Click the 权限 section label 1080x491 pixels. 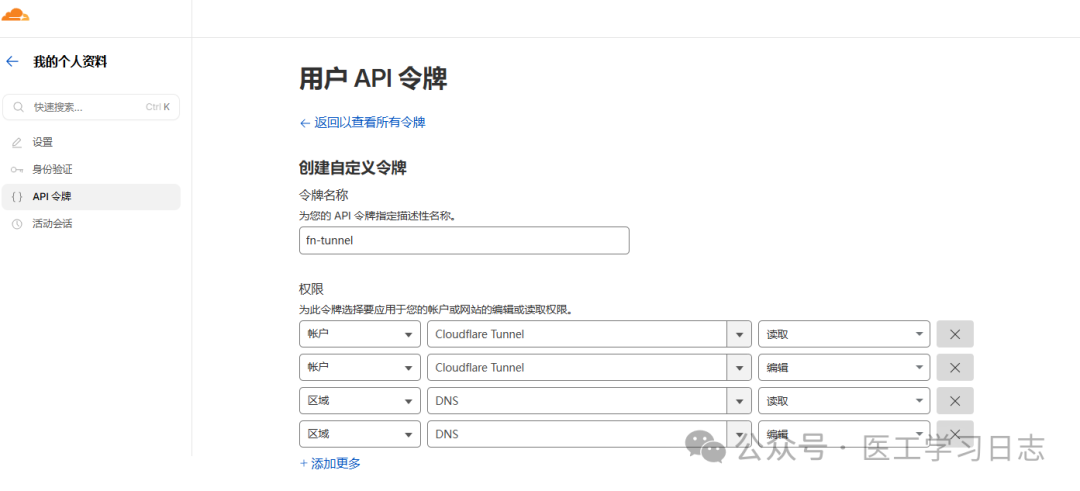[x=311, y=290]
